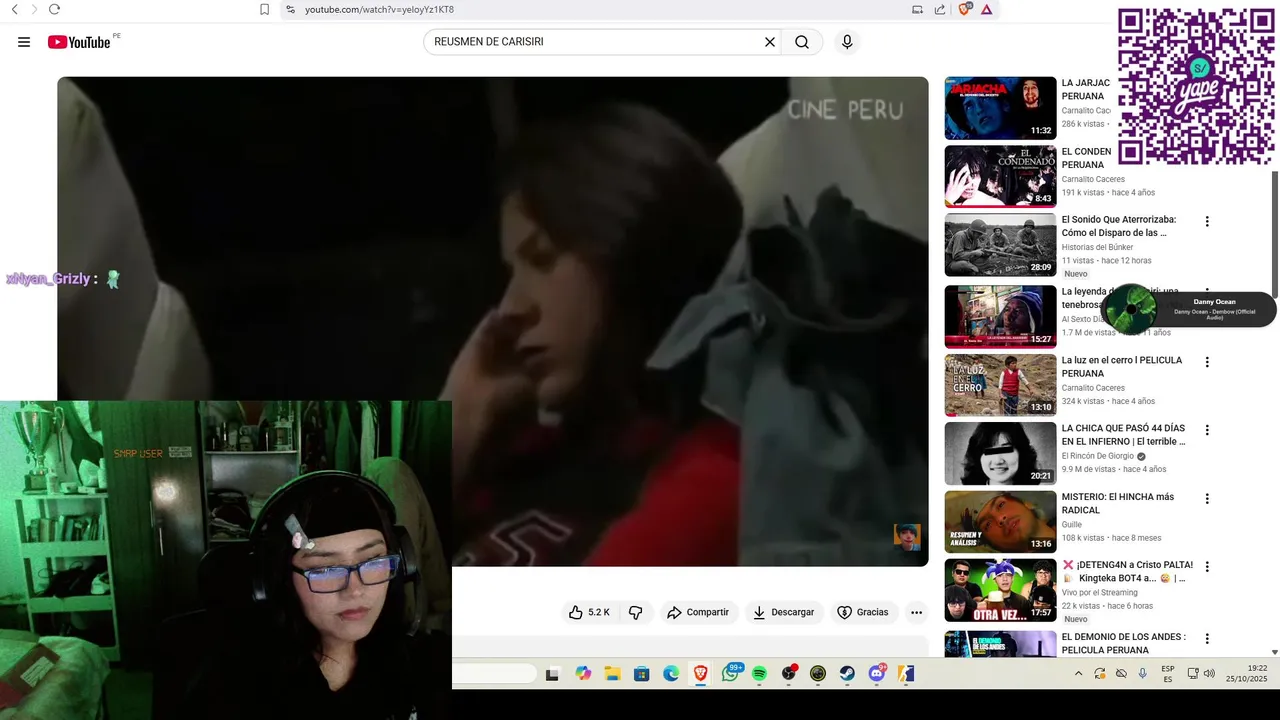Switch to Brave browser in the taskbar
Image resolution: width=1280 pixels, height=720 pixels.
700,674
